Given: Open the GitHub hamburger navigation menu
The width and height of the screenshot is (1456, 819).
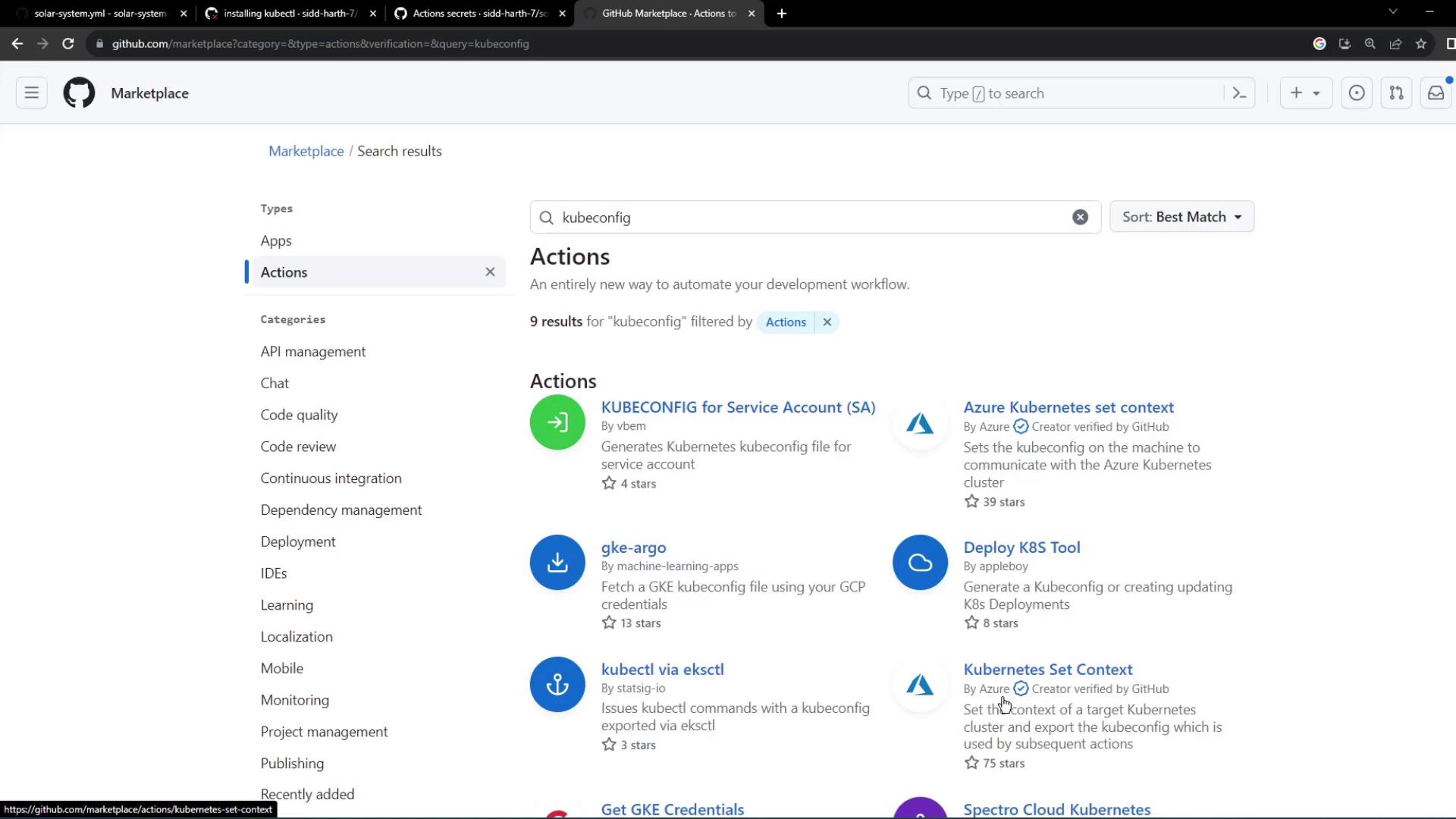Looking at the screenshot, I should tap(32, 93).
